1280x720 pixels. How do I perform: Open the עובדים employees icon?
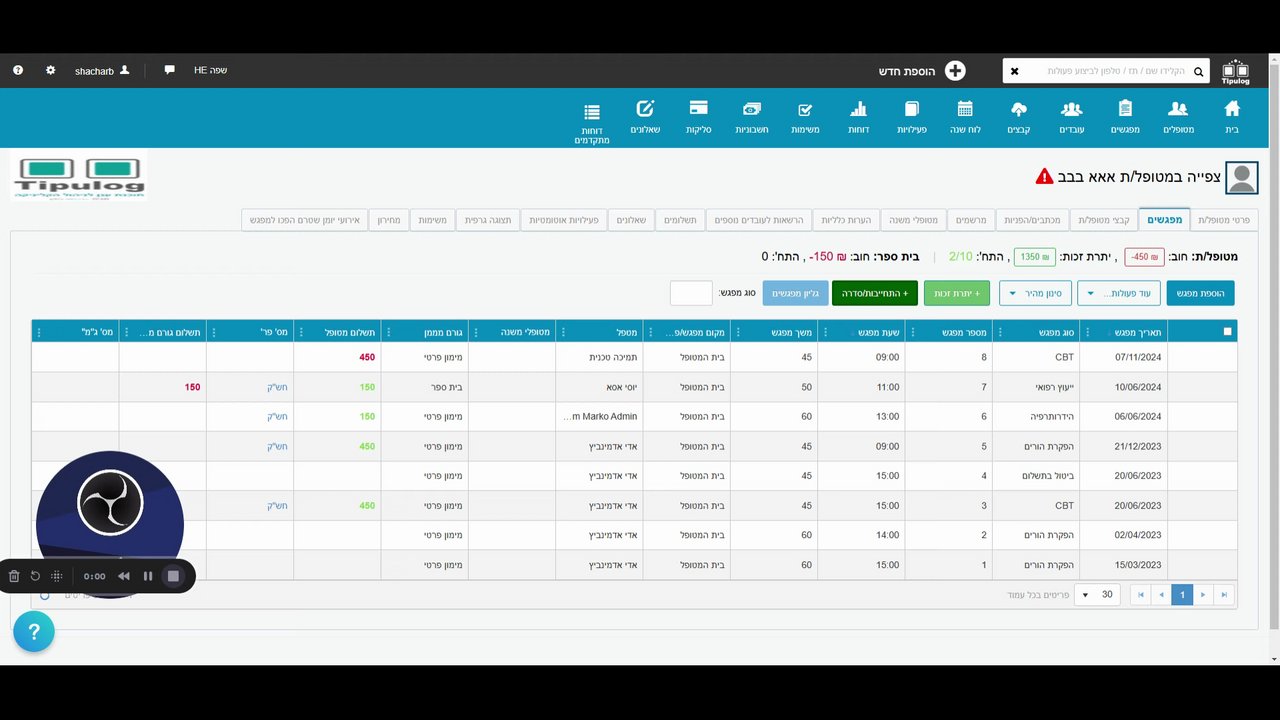1072,109
